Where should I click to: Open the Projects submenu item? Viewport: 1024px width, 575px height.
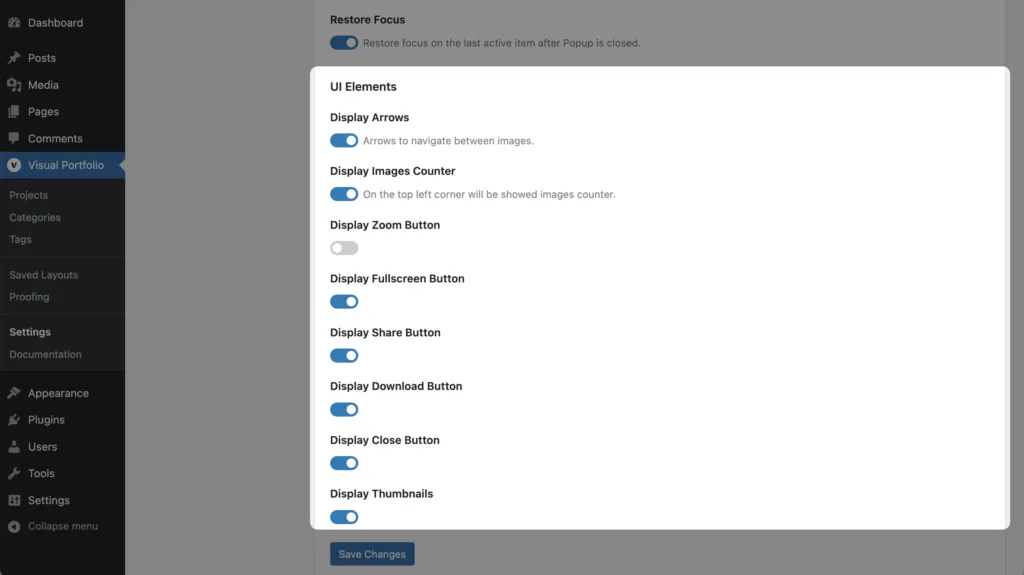pyautogui.click(x=29, y=195)
